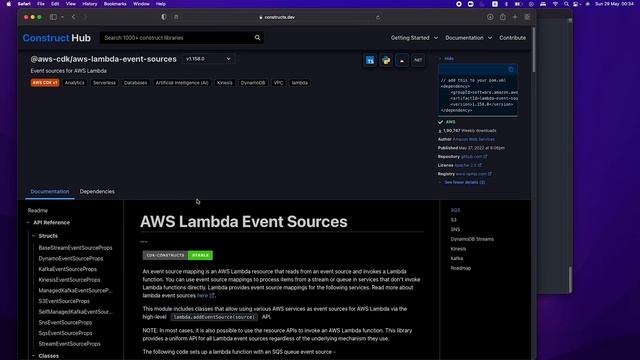Viewport: 640px width, 360px height.
Task: Collapse the Classes tree section
Action: coord(33,356)
